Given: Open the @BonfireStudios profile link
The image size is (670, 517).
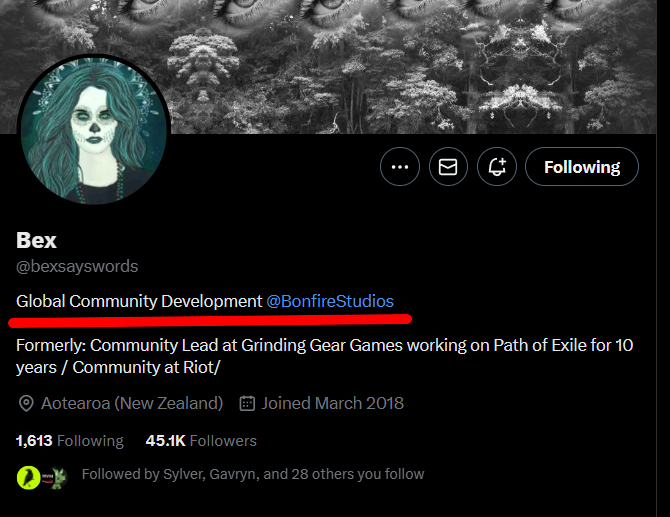Looking at the screenshot, I should pos(330,301).
